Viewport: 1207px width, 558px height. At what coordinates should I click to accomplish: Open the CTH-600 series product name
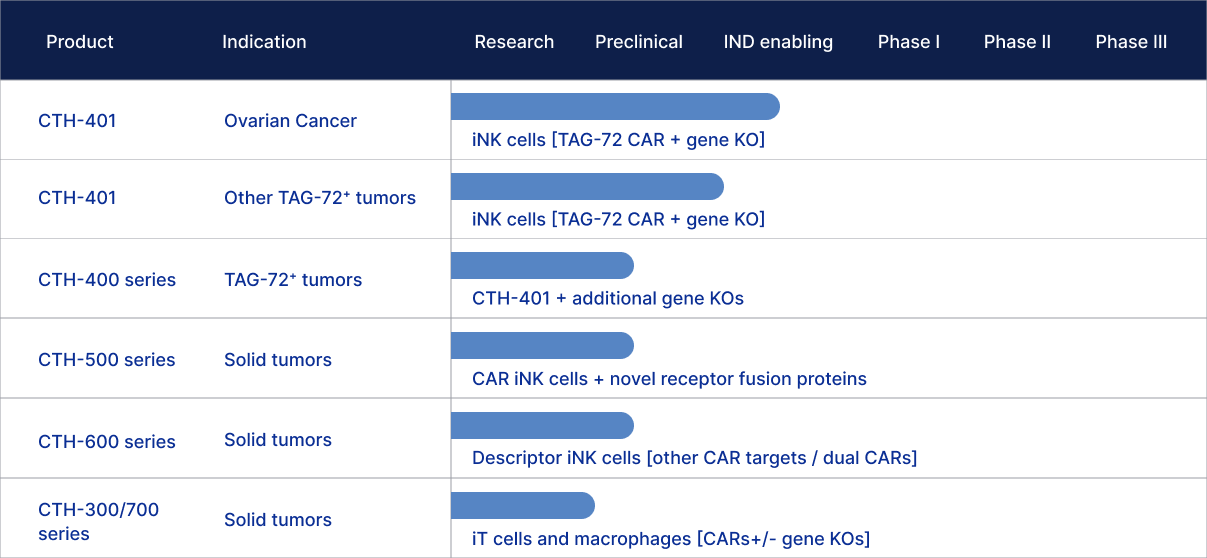[x=107, y=441]
